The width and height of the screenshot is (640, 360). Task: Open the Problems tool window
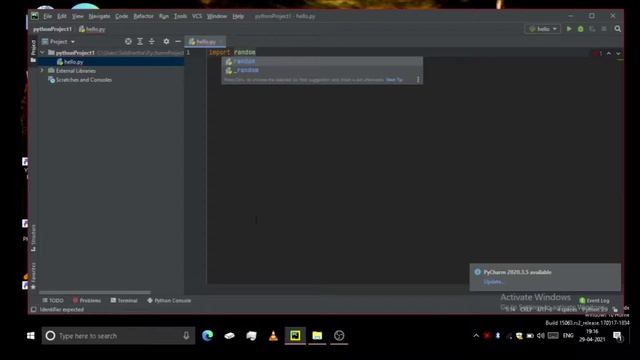pos(87,300)
